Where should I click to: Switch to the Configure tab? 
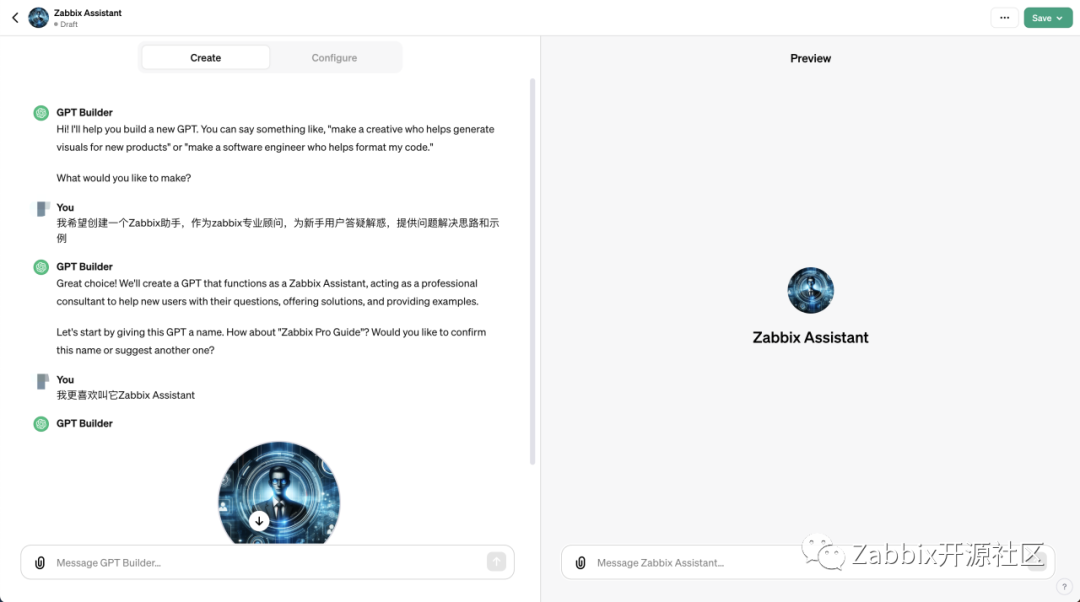334,58
